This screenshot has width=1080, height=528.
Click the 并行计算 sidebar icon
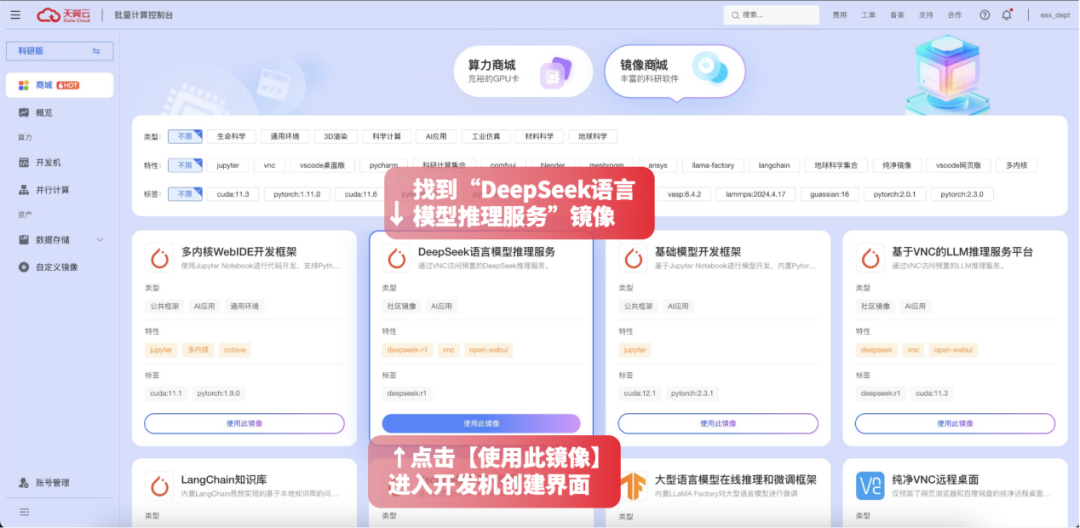tap(23, 189)
